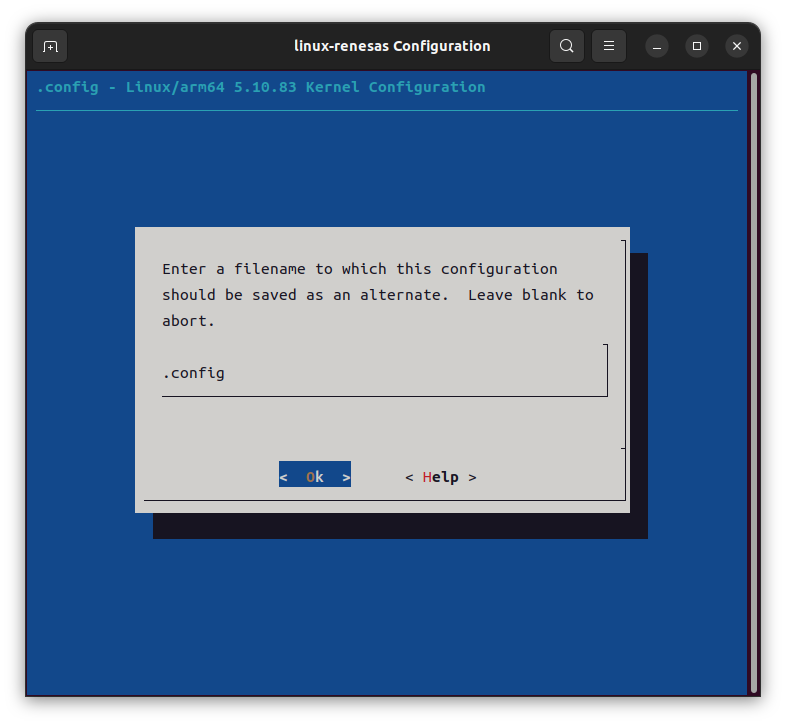Click the dark dialog shadow below the dialog
Viewport: 786px width, 725px height.
[400, 526]
